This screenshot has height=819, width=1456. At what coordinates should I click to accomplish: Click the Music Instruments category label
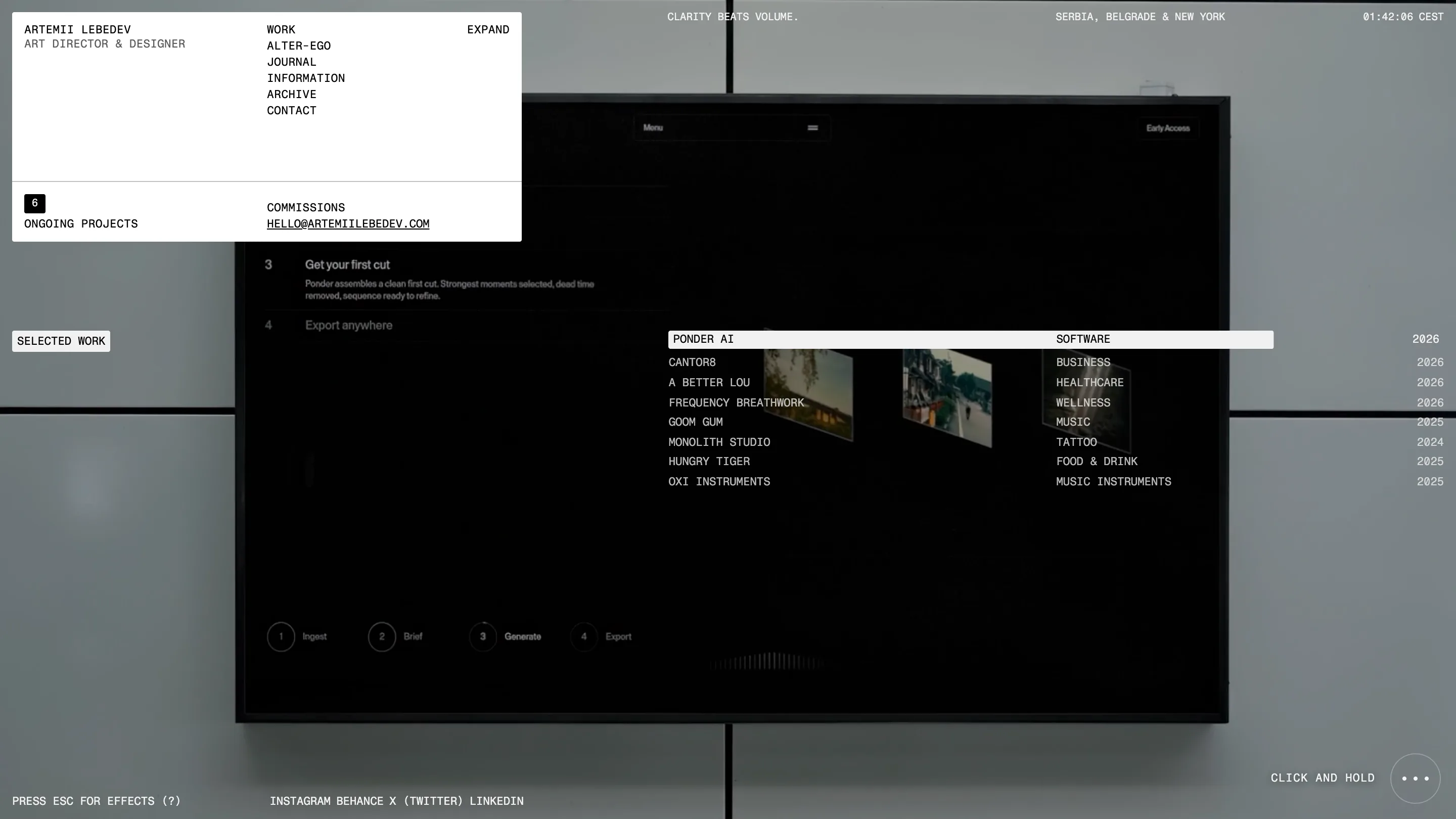pyautogui.click(x=1113, y=482)
